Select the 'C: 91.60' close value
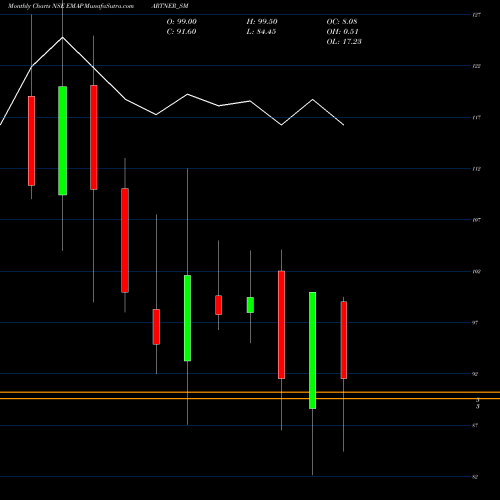 coord(181,31)
